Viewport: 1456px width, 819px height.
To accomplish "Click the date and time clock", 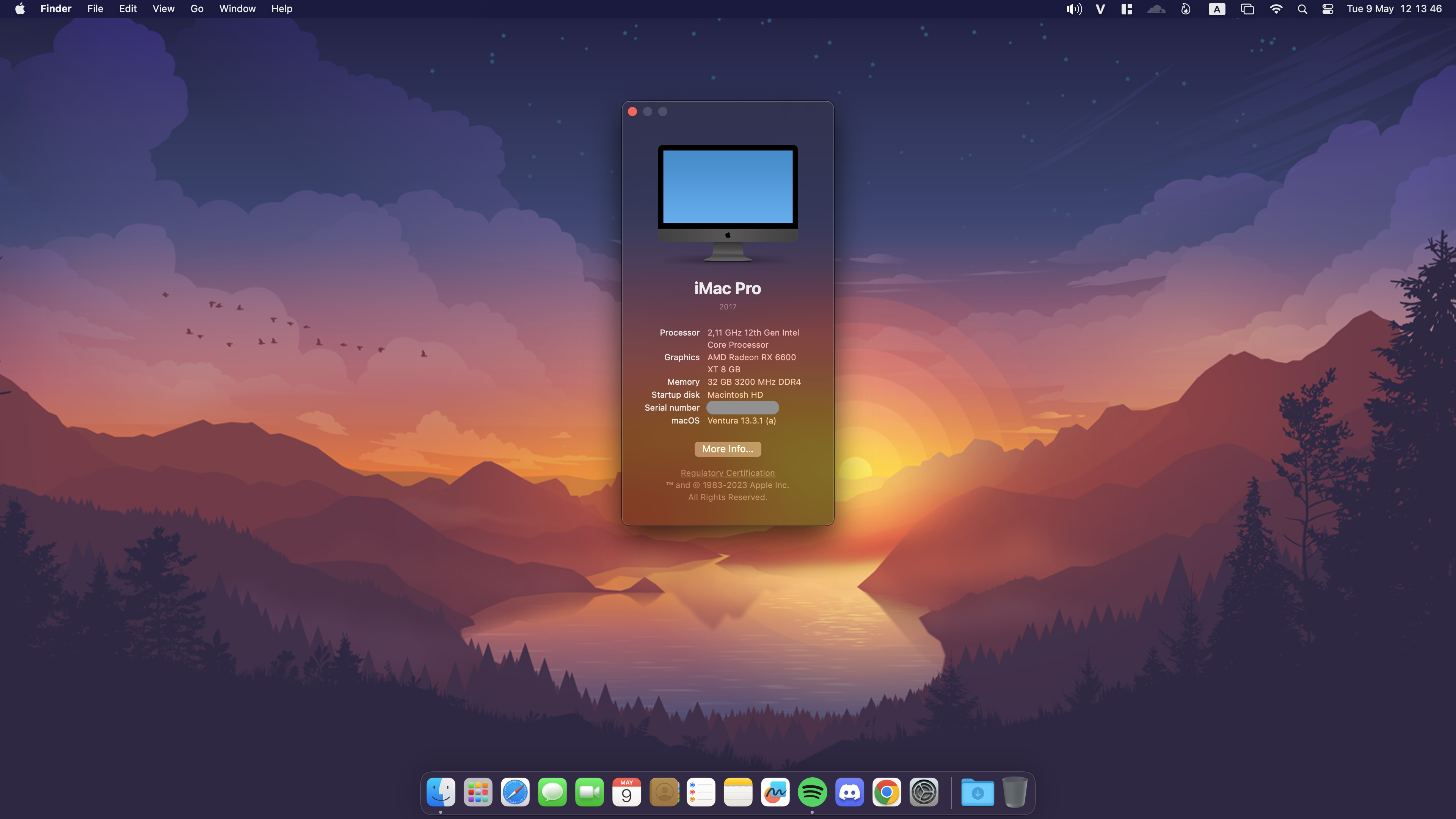I will point(1394,9).
